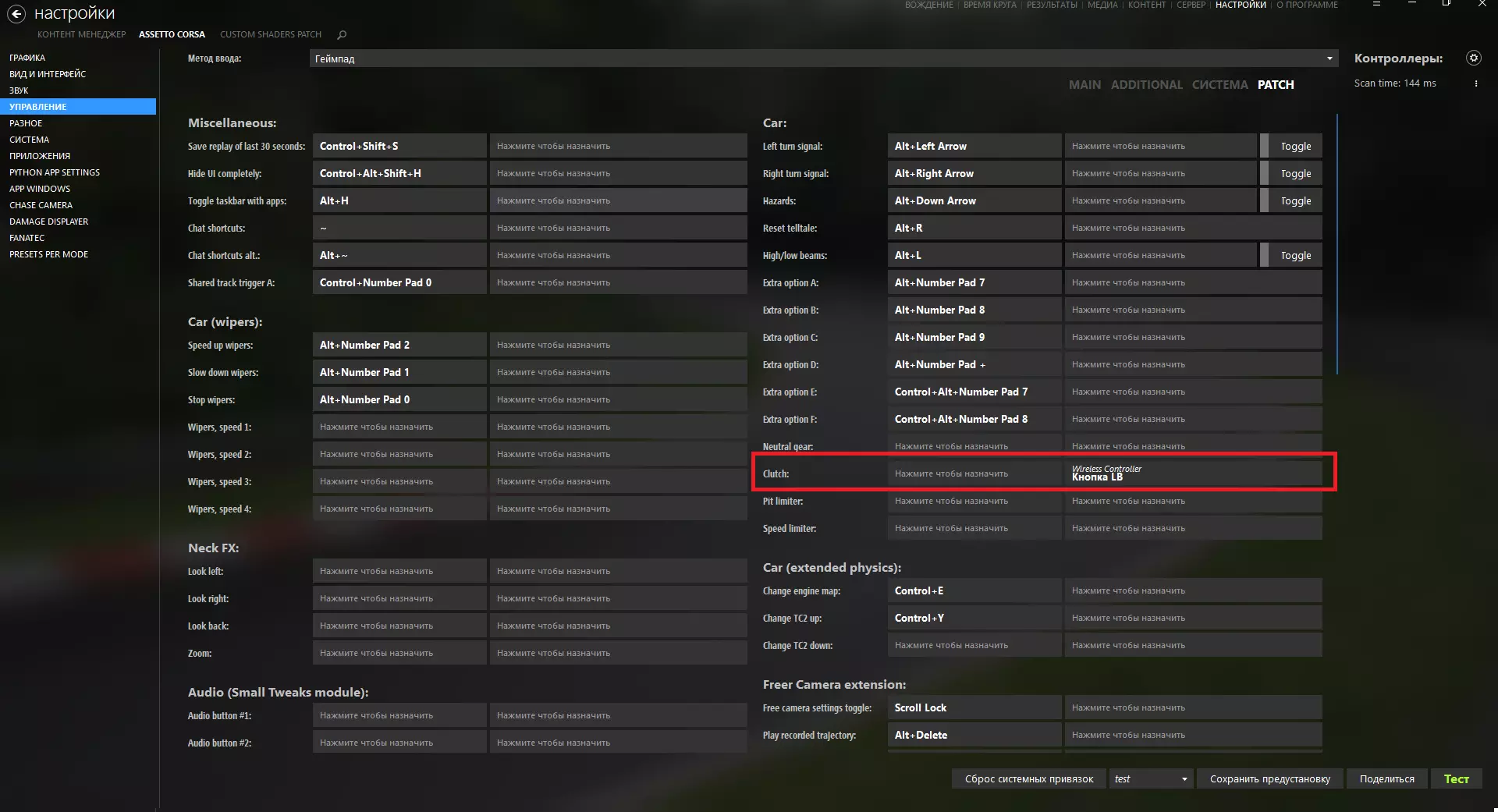Screen dimensions: 1498x812
Task: Open search with the magnifier icon
Action: pyautogui.click(x=342, y=34)
